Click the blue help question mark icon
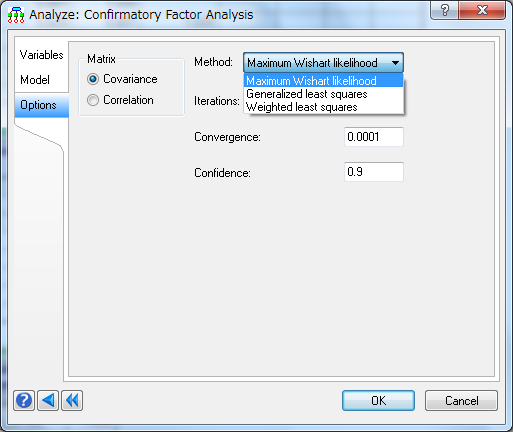The image size is (513, 432). tap(24, 400)
